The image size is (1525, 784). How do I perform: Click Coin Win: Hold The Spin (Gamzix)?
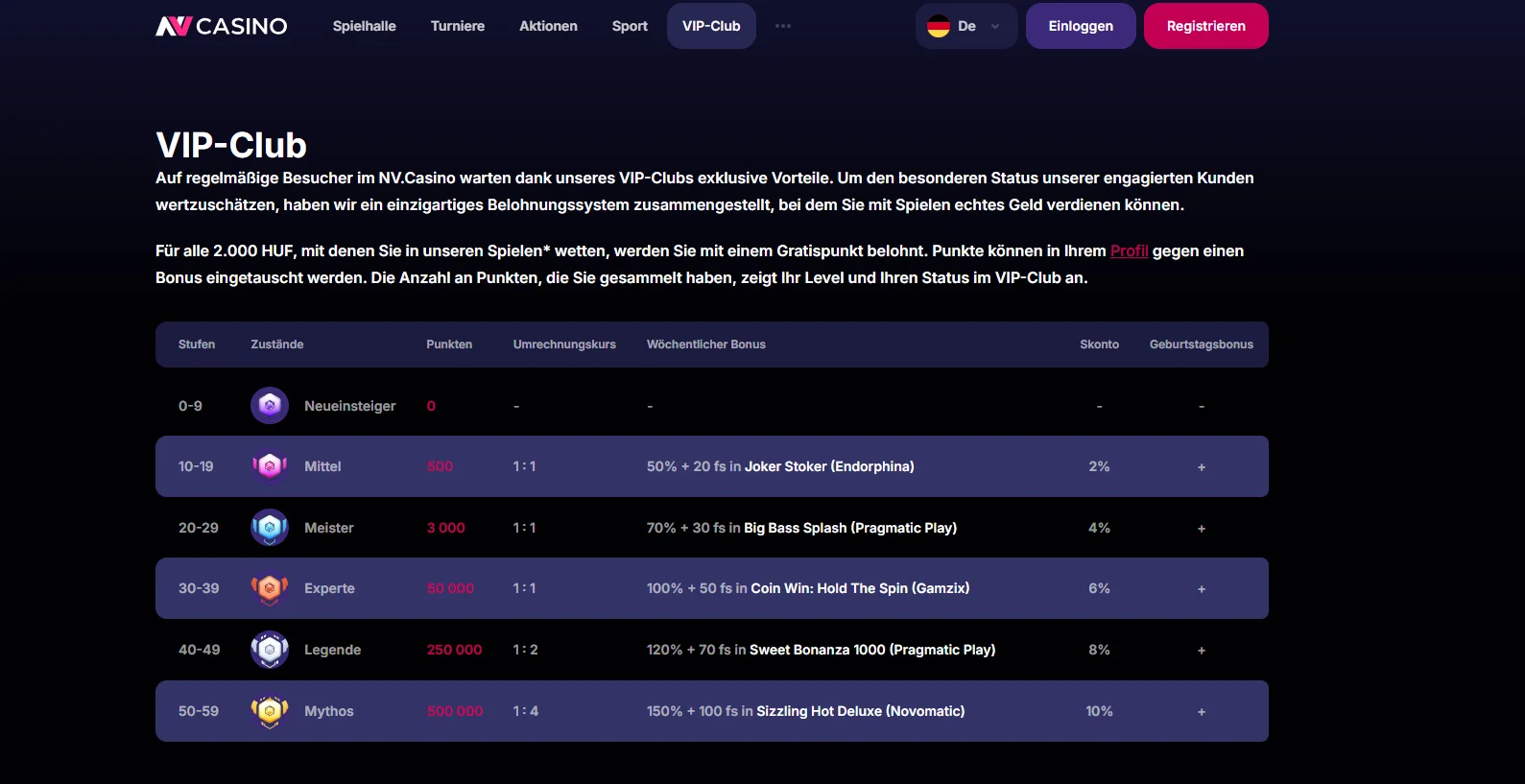pyautogui.click(x=860, y=588)
